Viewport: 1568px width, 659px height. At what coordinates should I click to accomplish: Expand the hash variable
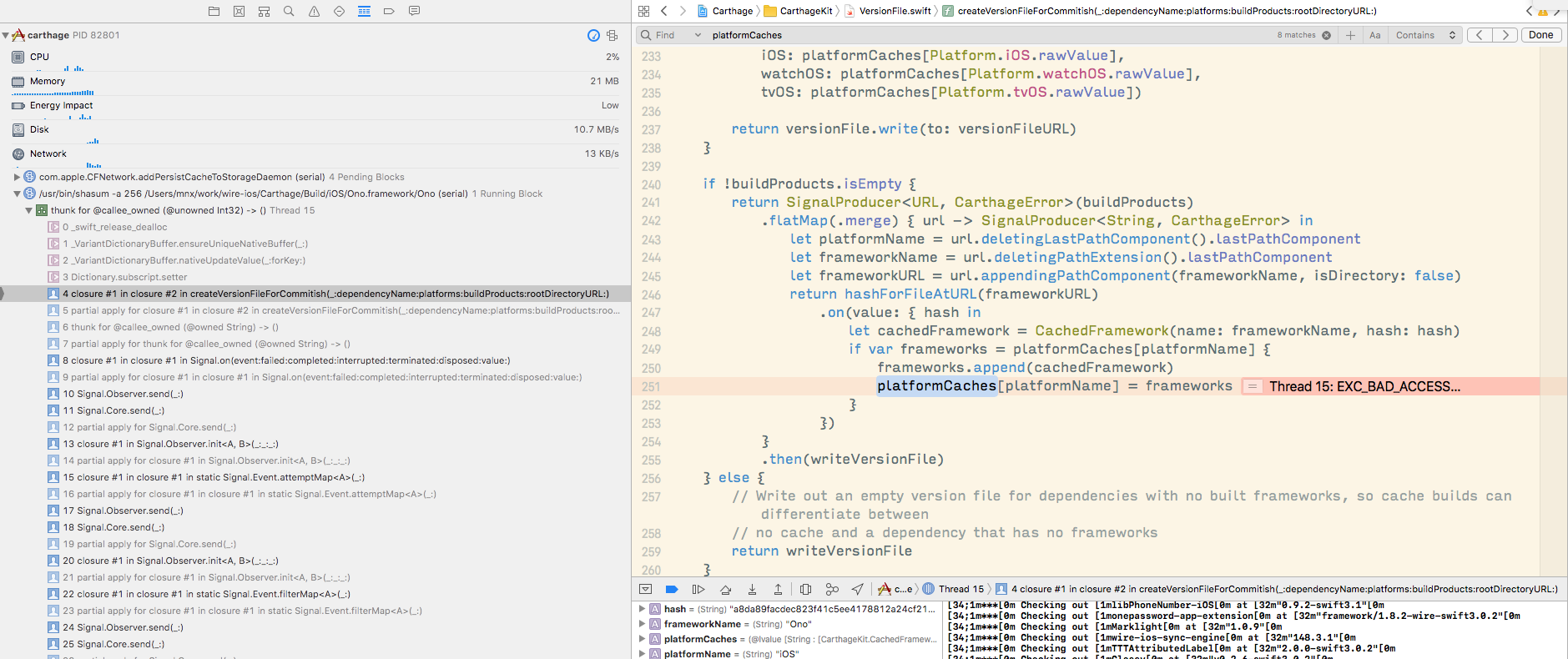point(642,609)
